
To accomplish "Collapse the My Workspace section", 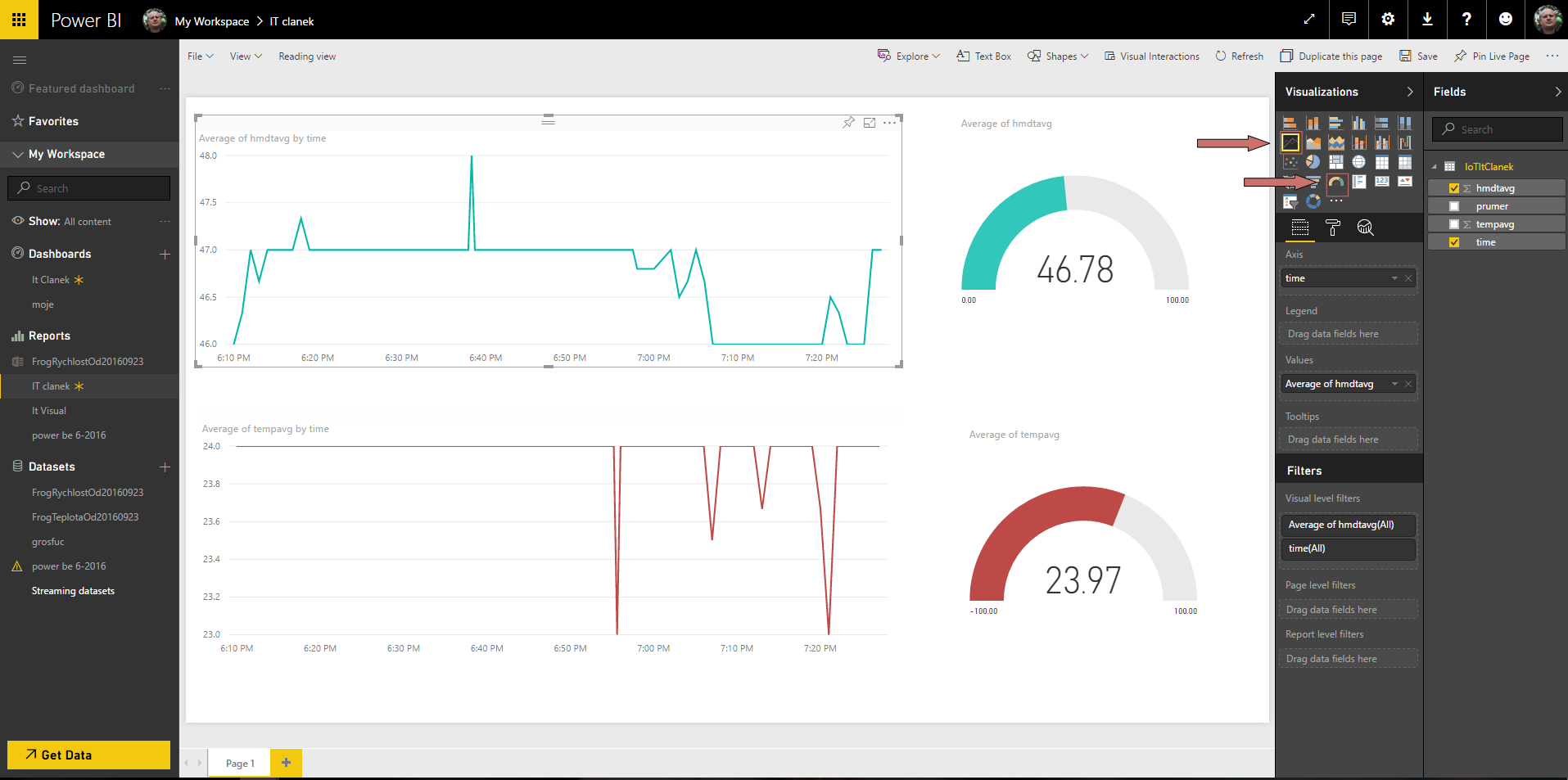I will coord(18,154).
